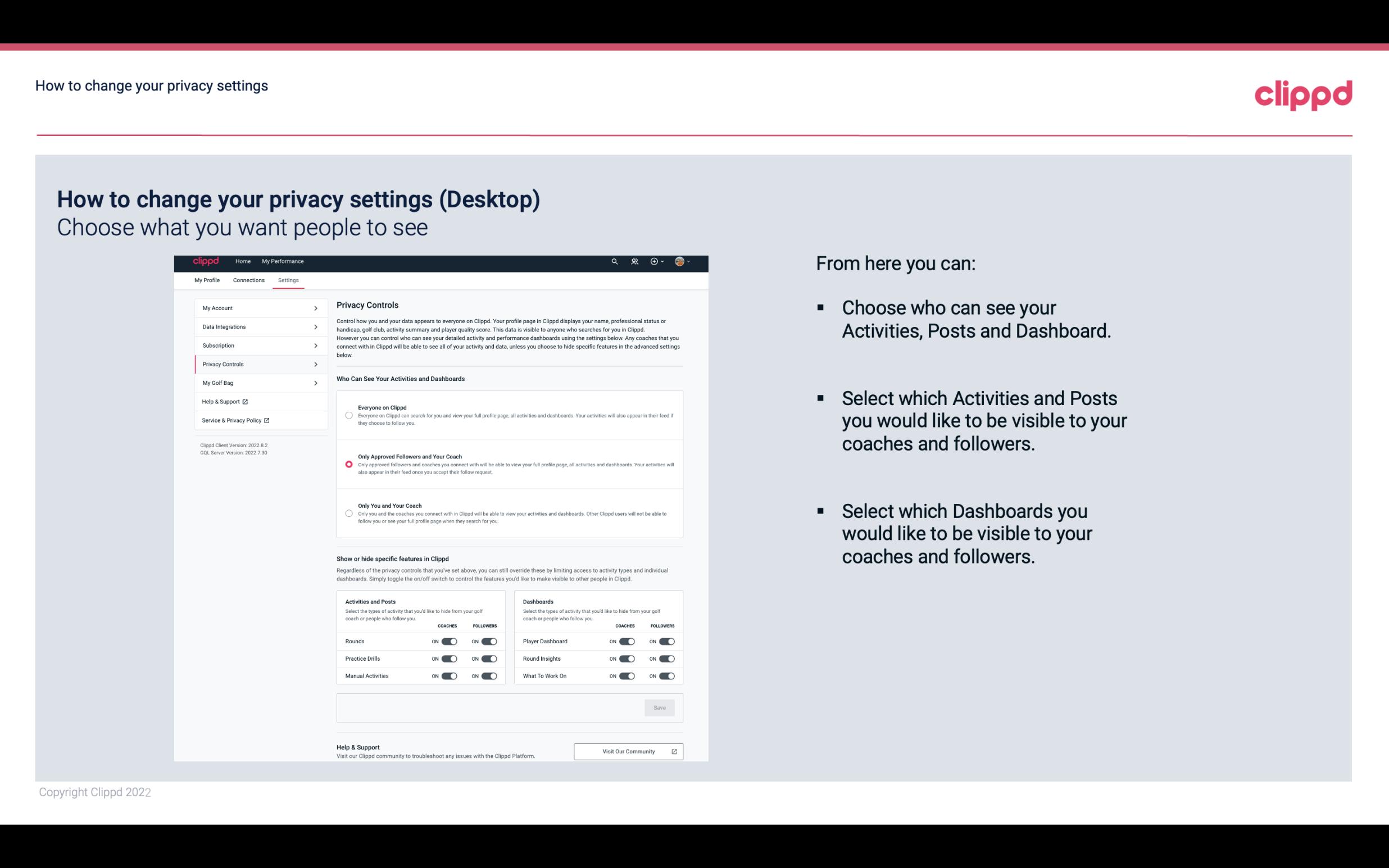Toggle Practice Drills visibility for Coaches
1389x868 pixels.
449,658
